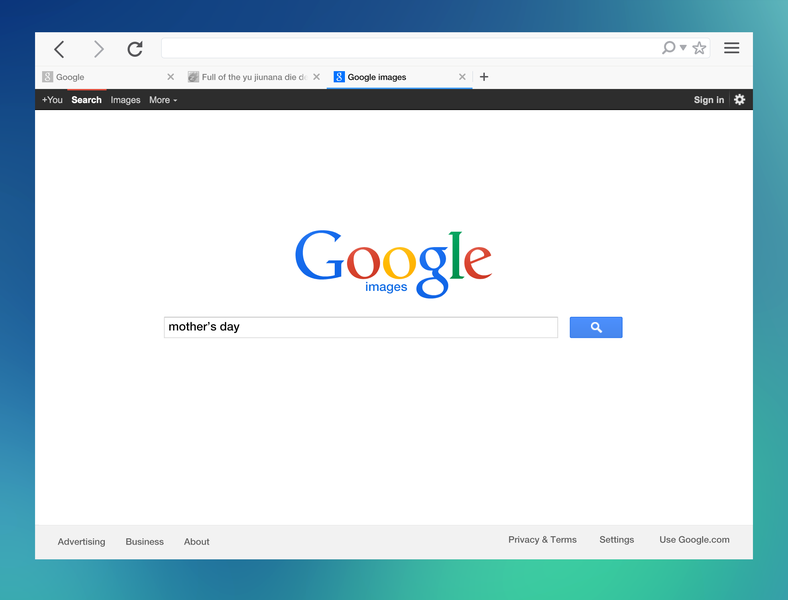Click the Google tab favicon
788x600 pixels.
coord(47,77)
